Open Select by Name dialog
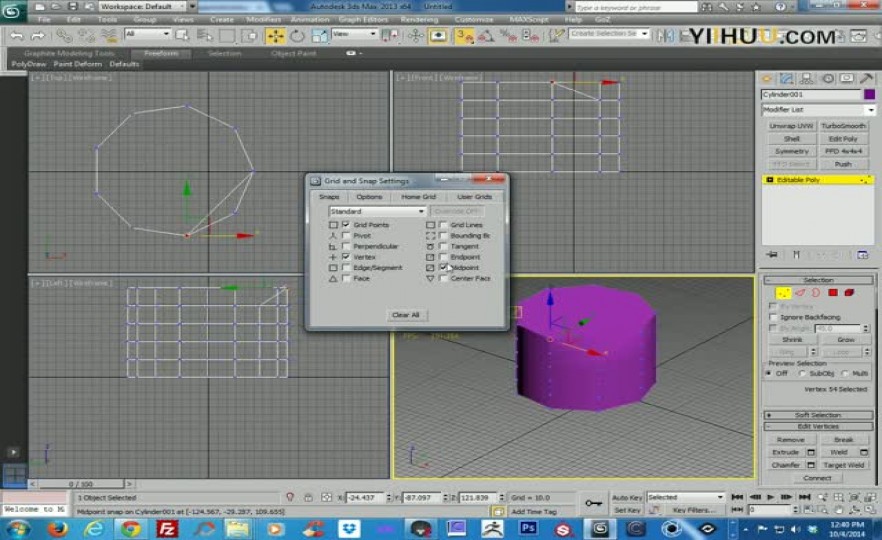882x540 pixels. point(205,36)
